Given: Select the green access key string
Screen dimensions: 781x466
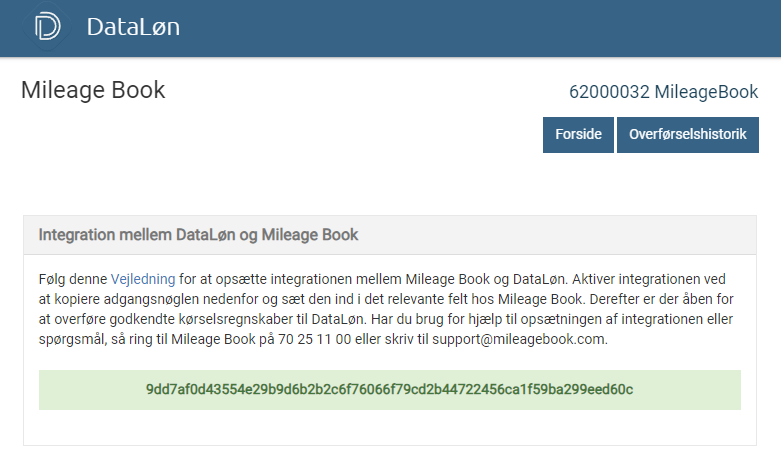Looking at the screenshot, I should [390, 389].
